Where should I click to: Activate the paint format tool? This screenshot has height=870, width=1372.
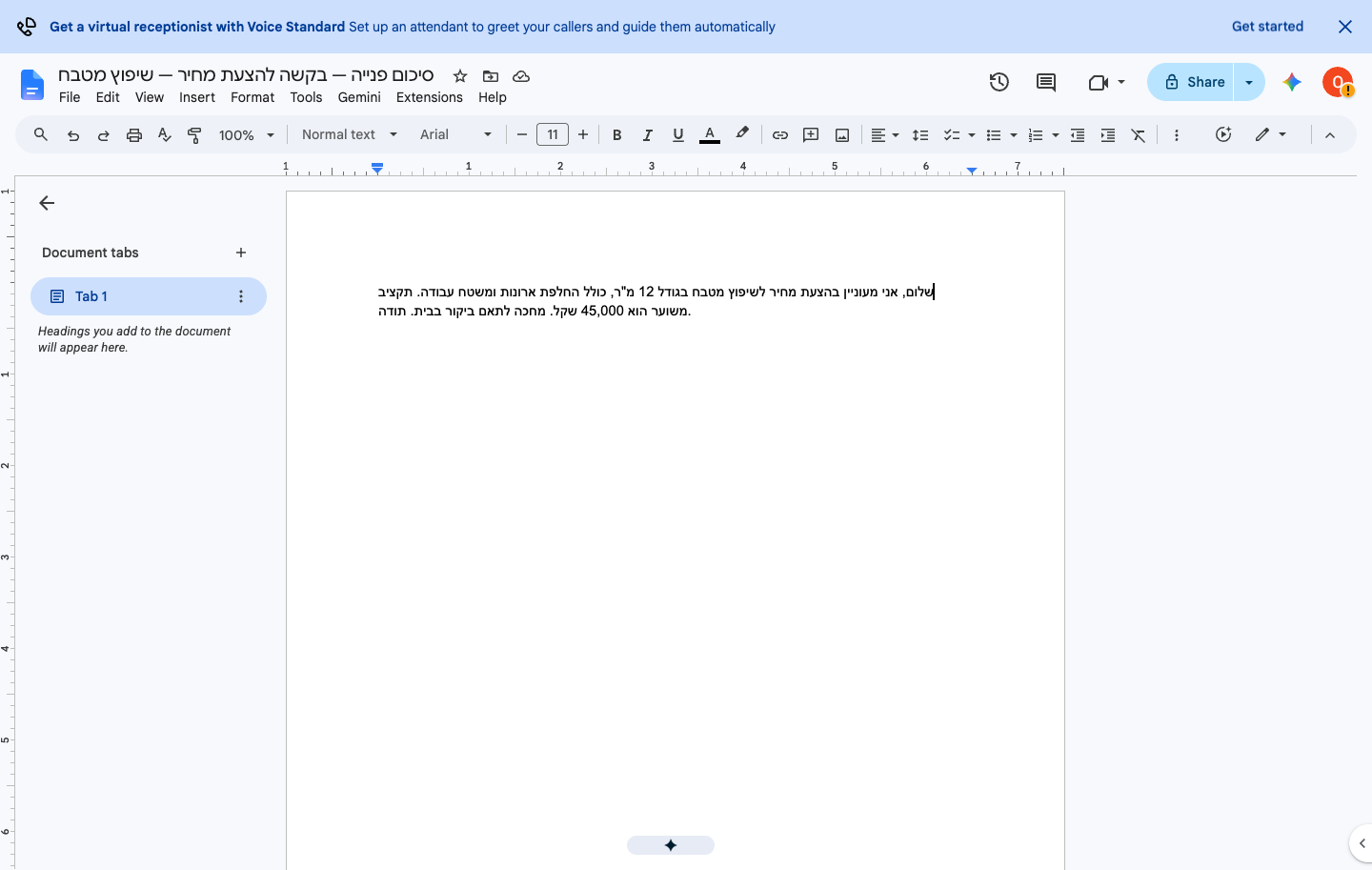194,135
